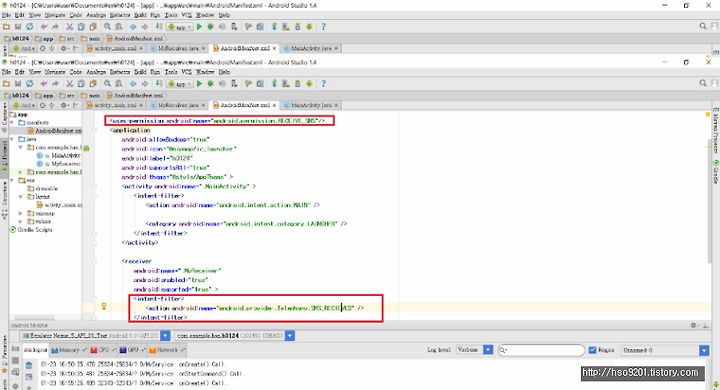Click Help question mark in back window toolbar
Viewport: 720px width, 390px height.
coord(323,27)
